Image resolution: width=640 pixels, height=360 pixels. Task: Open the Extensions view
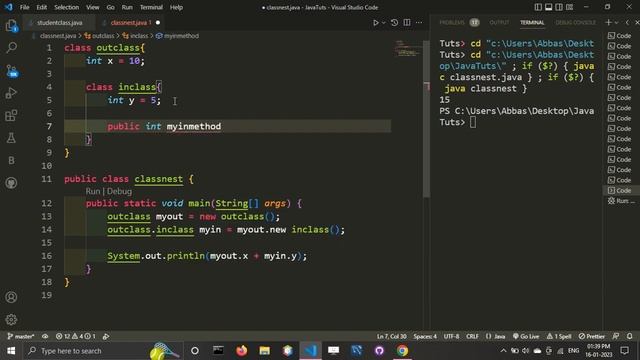(11, 116)
